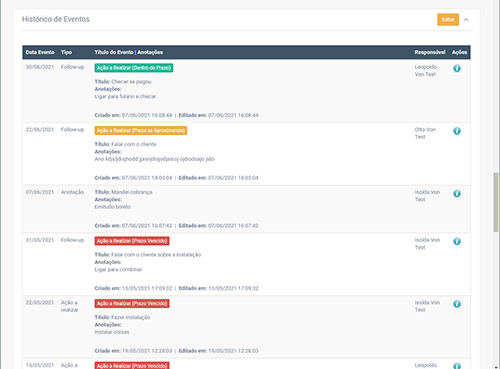Click 'Isolda Von Test' on 31/05/2021 row
Image resolution: width=500 pixels, height=369 pixels.
(x=427, y=244)
